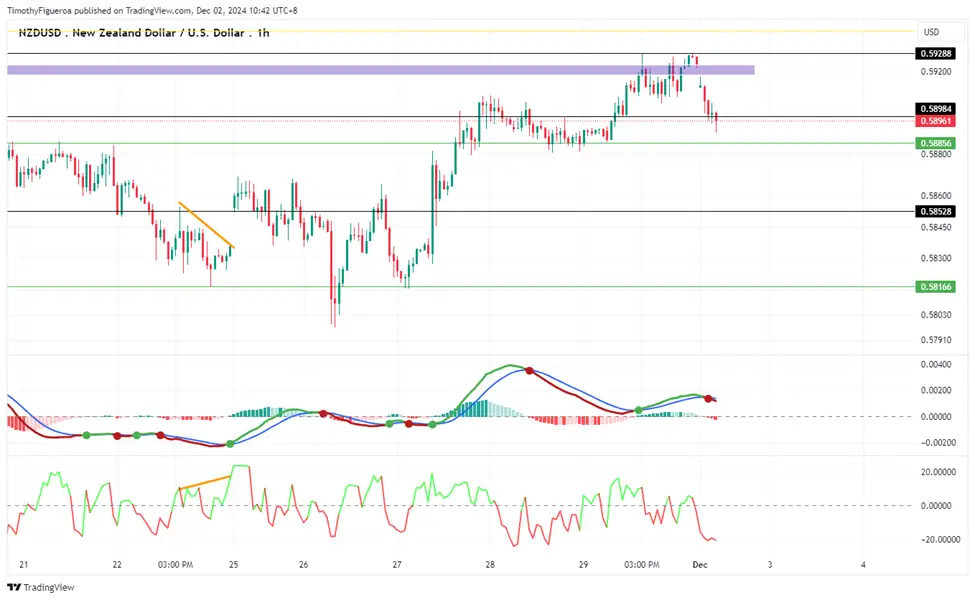Click the 21 date label on time axis
Screen dimensions: 975x600
point(24,565)
